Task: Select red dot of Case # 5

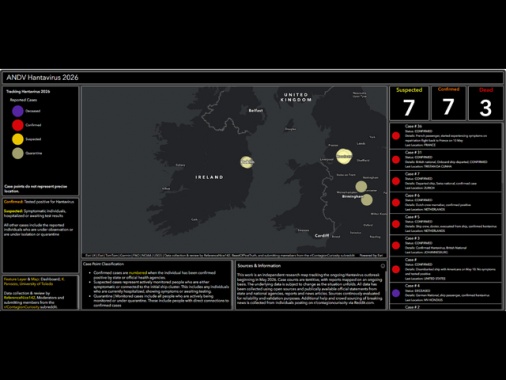Action: point(396,224)
